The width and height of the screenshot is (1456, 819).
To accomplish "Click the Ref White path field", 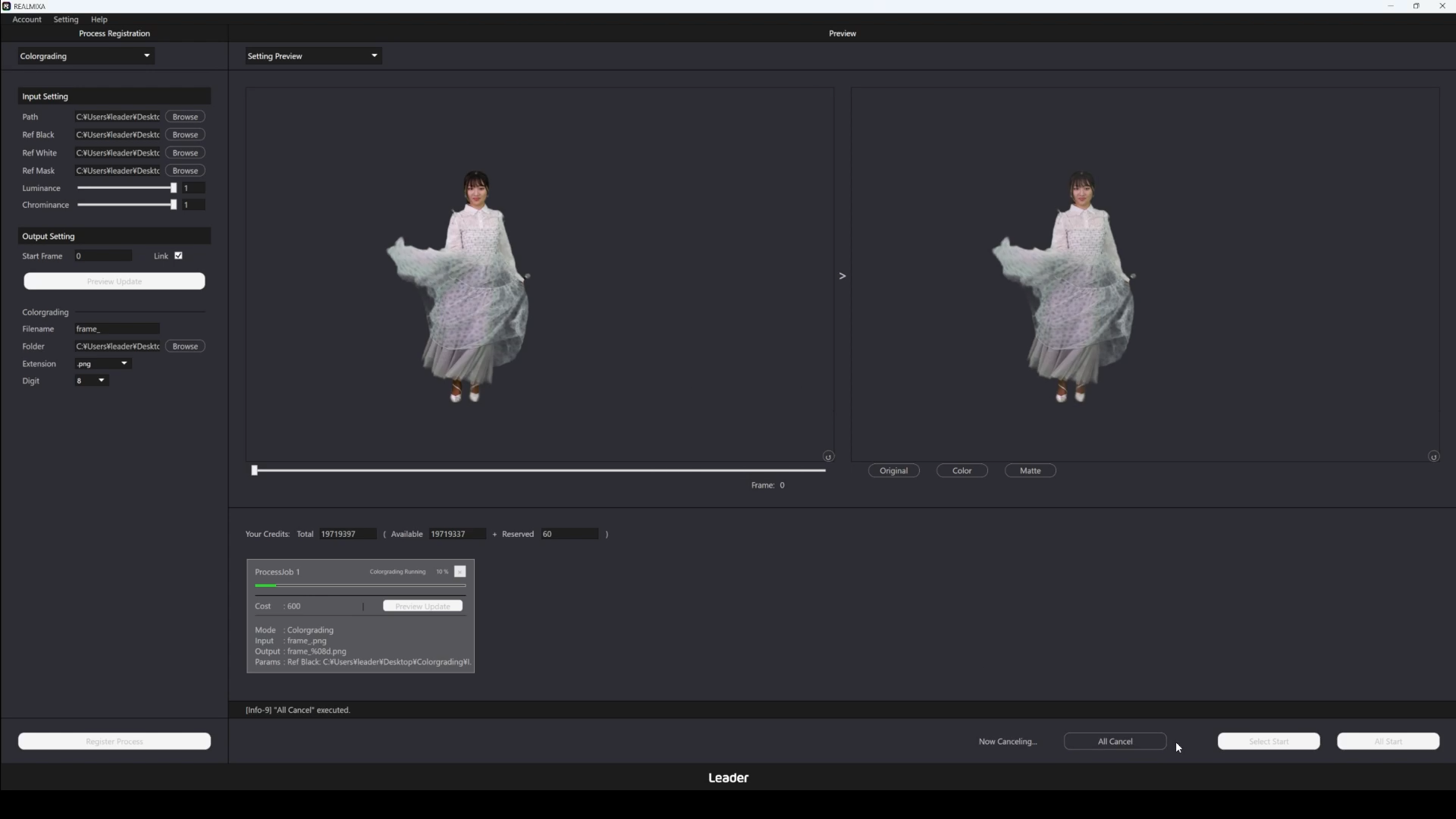I will click(118, 153).
